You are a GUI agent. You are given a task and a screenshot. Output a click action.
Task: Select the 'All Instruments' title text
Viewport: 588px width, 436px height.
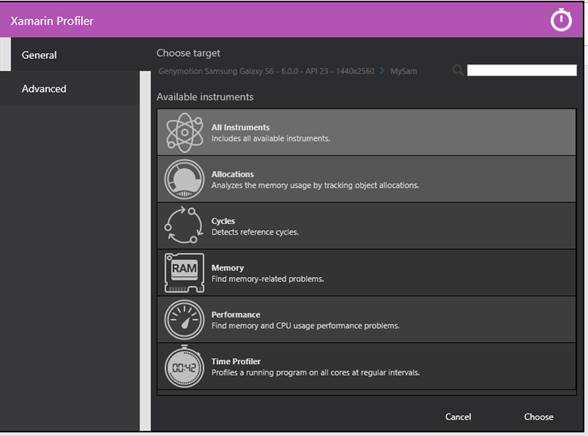240,127
